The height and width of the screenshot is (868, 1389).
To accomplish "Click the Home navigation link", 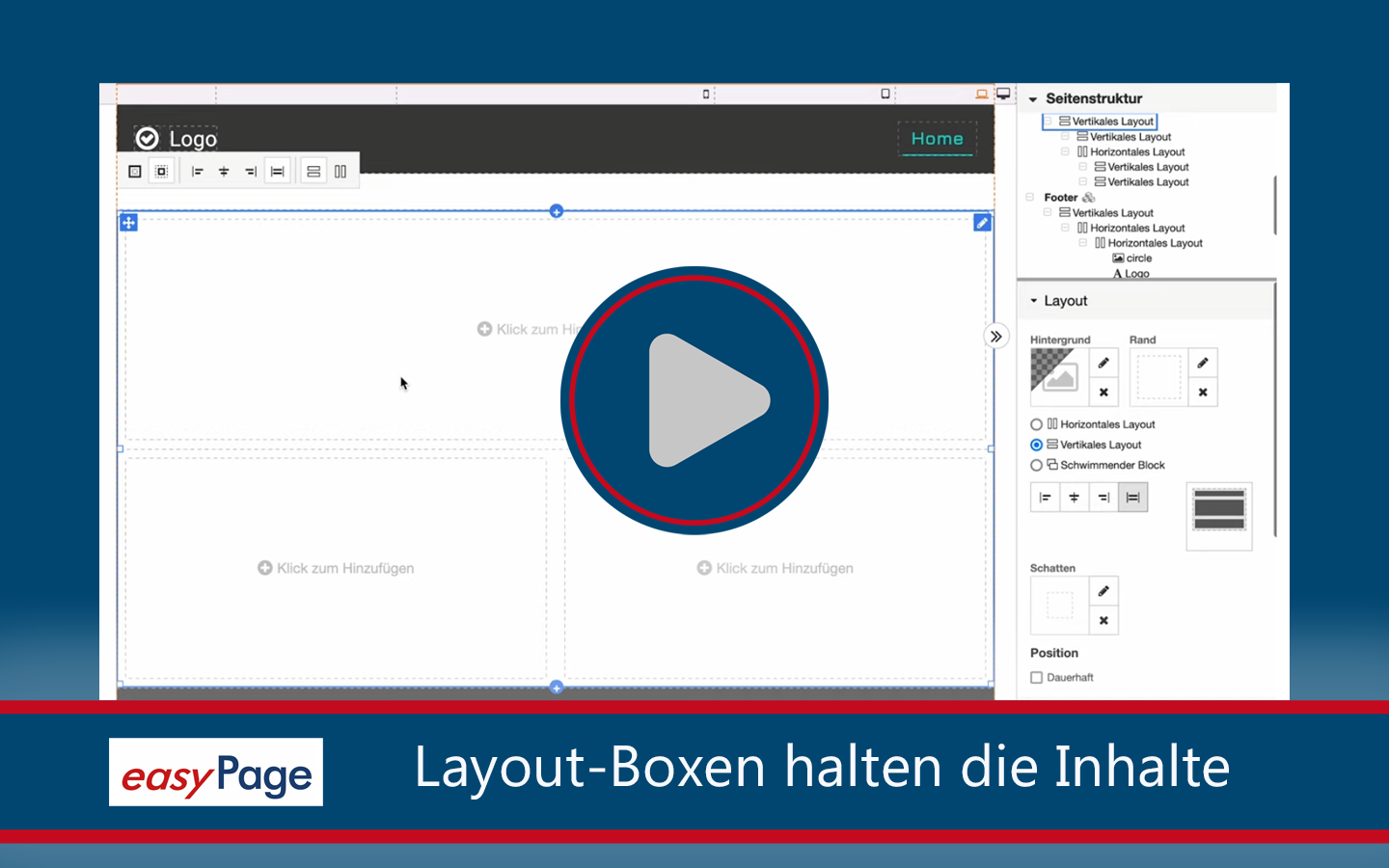I will point(937,139).
